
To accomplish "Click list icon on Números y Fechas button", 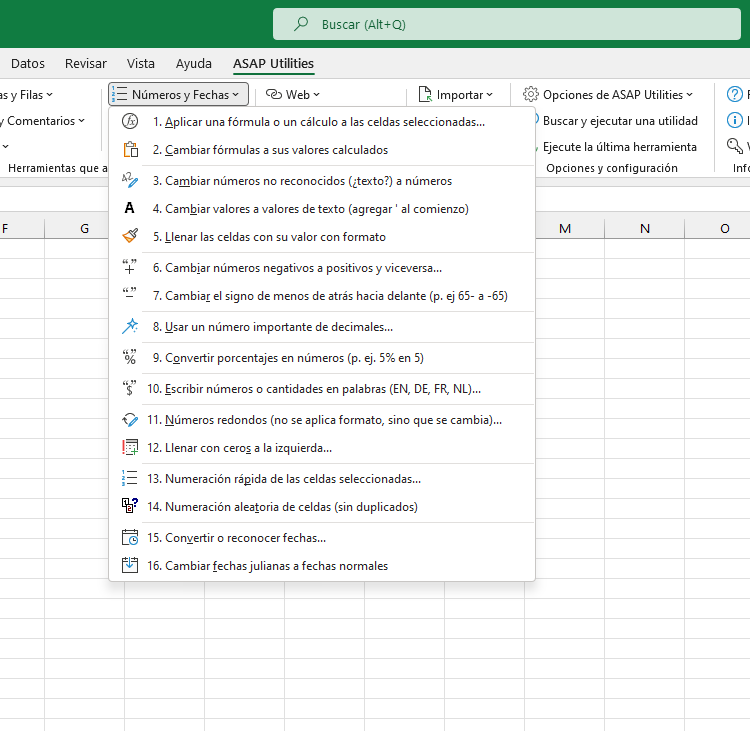I will (120, 94).
